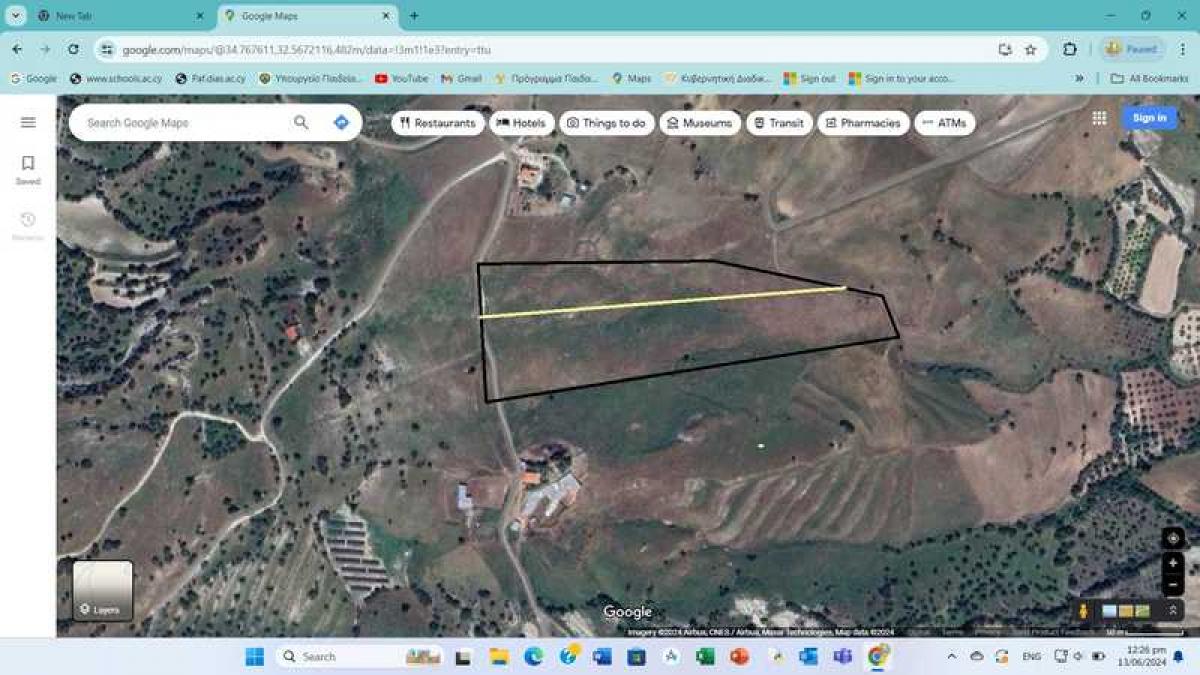Open the Maps bookmark in the bookmarks bar
Screen dimensions: 1200x675
click(x=635, y=78)
